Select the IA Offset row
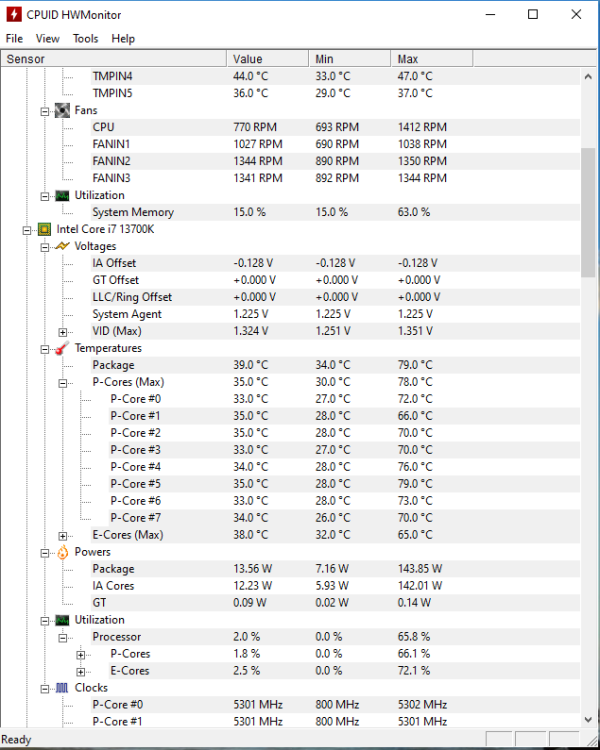This screenshot has width=600, height=750. (335, 263)
